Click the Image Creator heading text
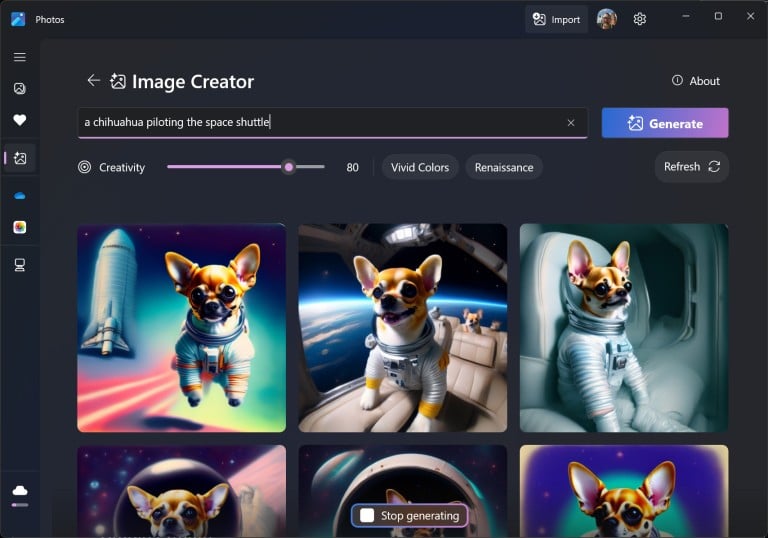This screenshot has width=768, height=538. click(x=193, y=81)
